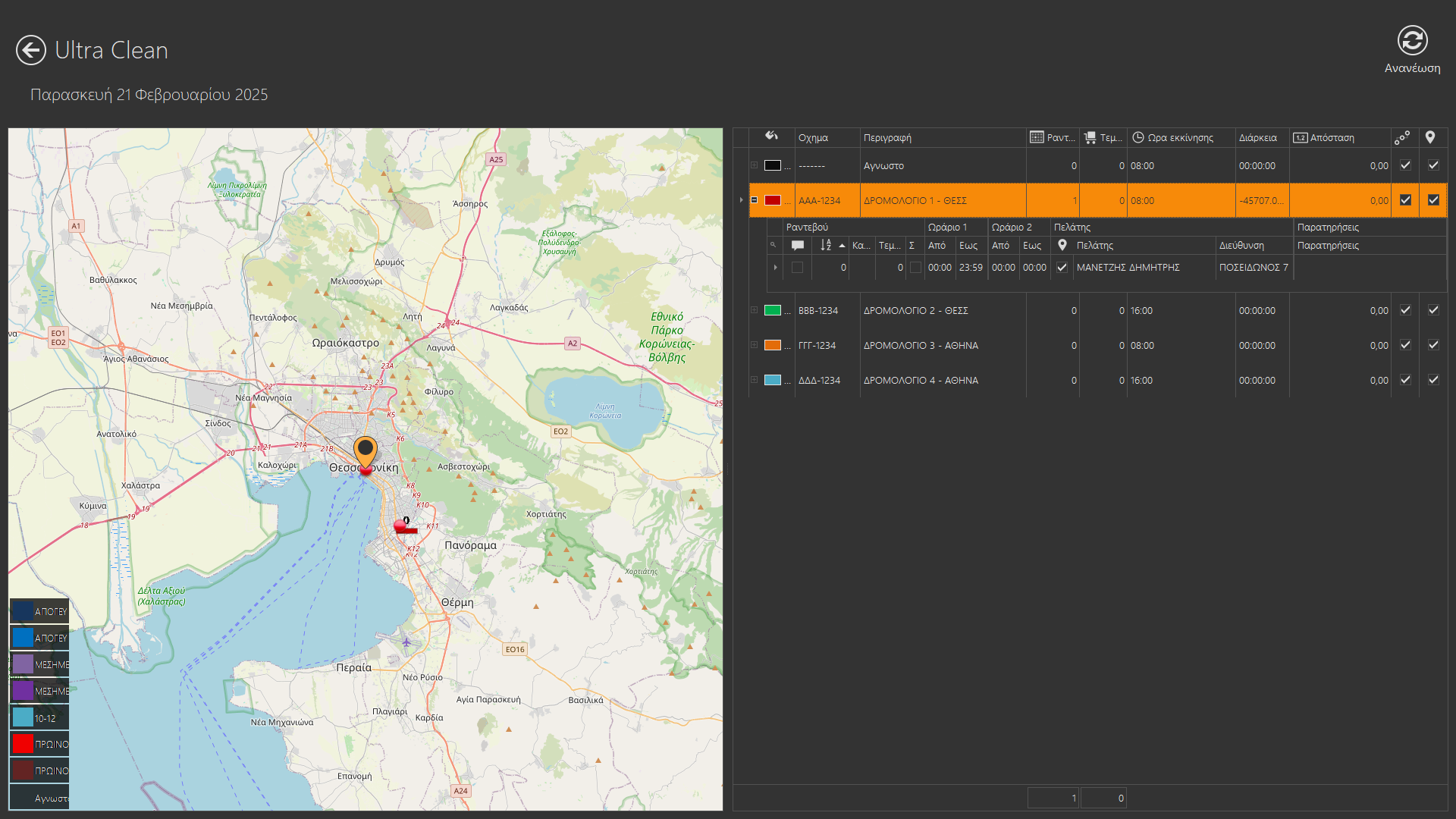
Task: Toggle the customer pin checkbox for ΜΑΝΕΤΖΗΣ ΔΗΜΗΤΡΗΣ
Action: (x=1062, y=267)
